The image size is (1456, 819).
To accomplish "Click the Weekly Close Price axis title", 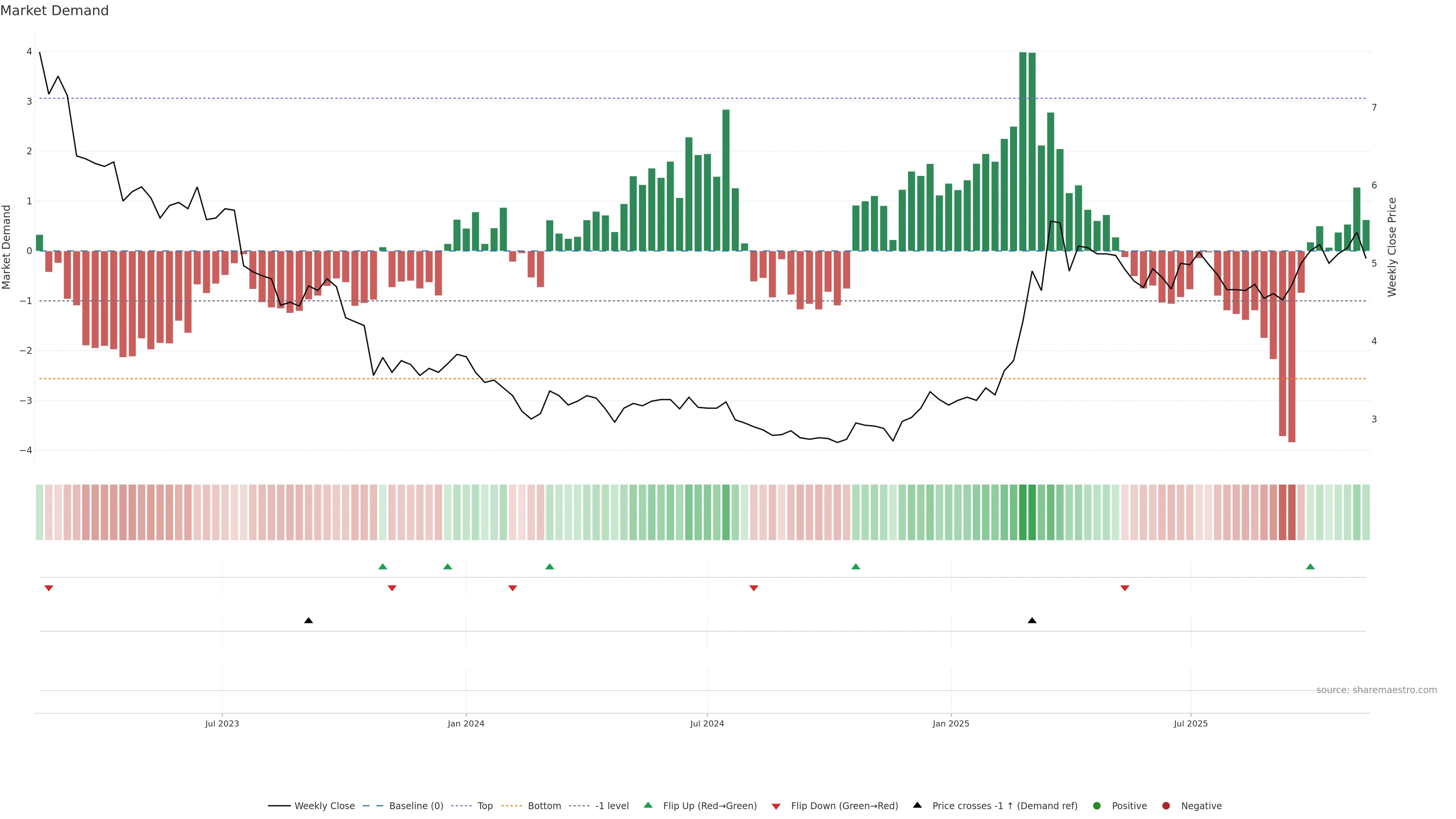I will (1392, 247).
